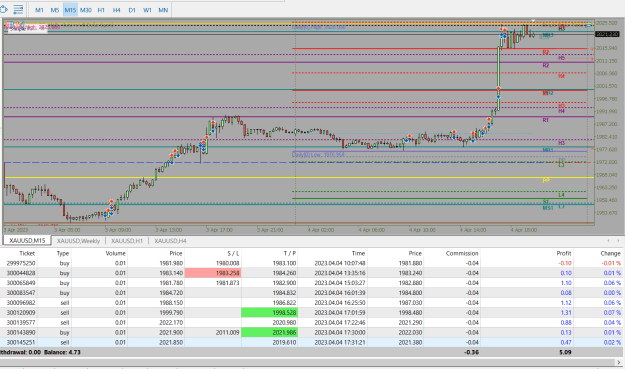The height and width of the screenshot is (369, 625).
Task: Click the red-highlighted S/L cell 1983.258
Action: 213,273
